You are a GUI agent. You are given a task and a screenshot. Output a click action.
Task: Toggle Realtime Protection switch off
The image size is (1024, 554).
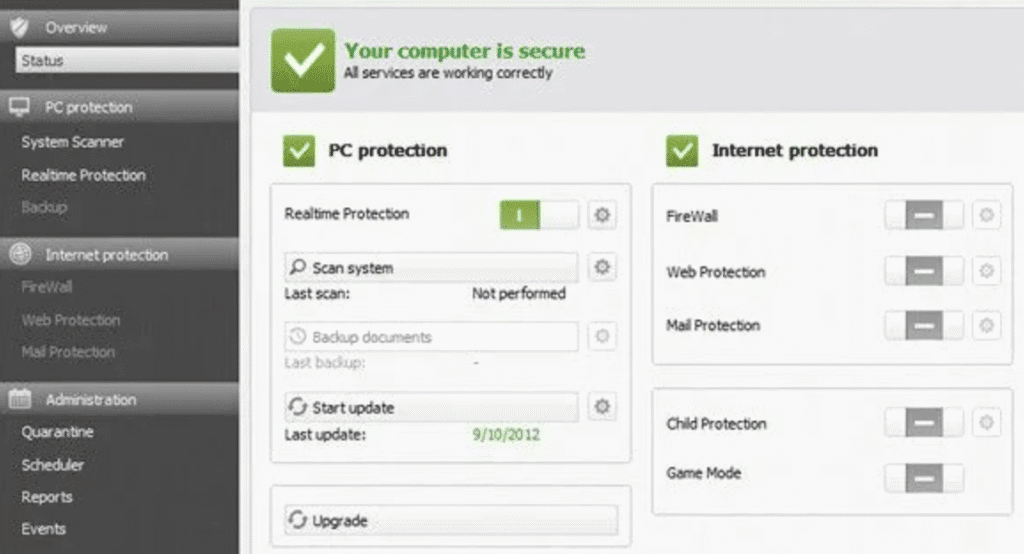point(538,214)
